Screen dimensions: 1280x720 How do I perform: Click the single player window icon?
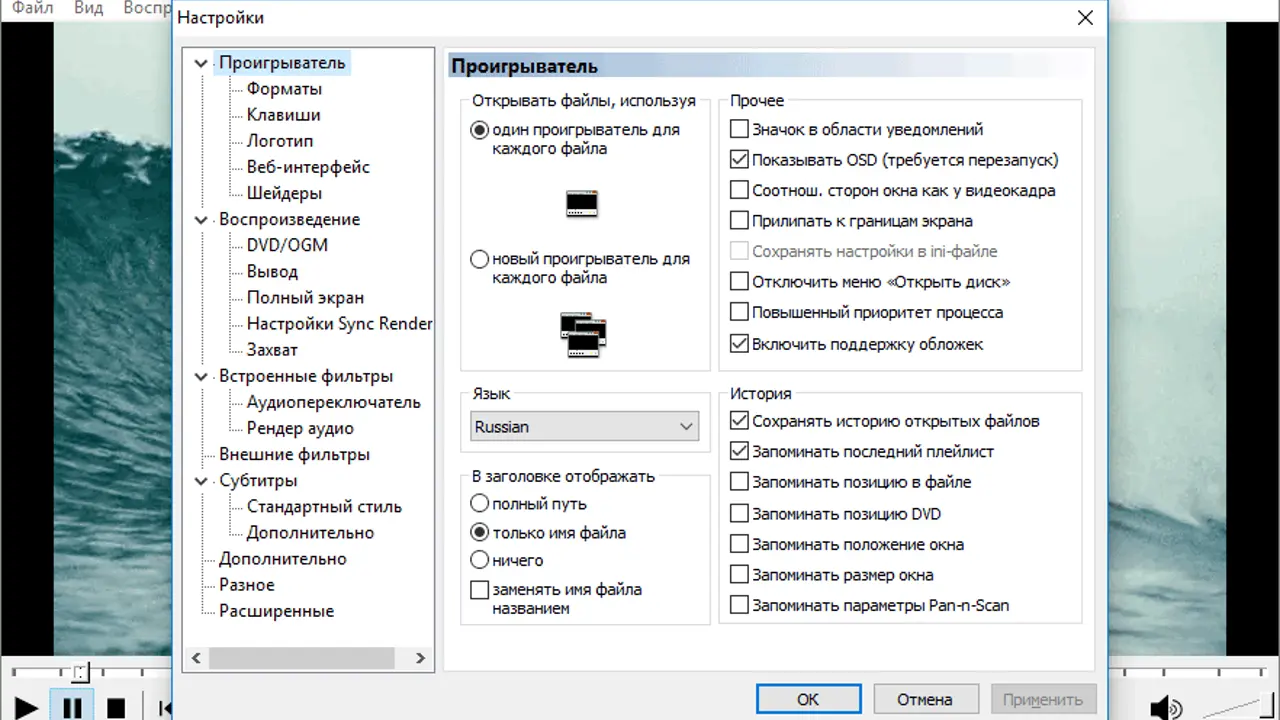581,204
